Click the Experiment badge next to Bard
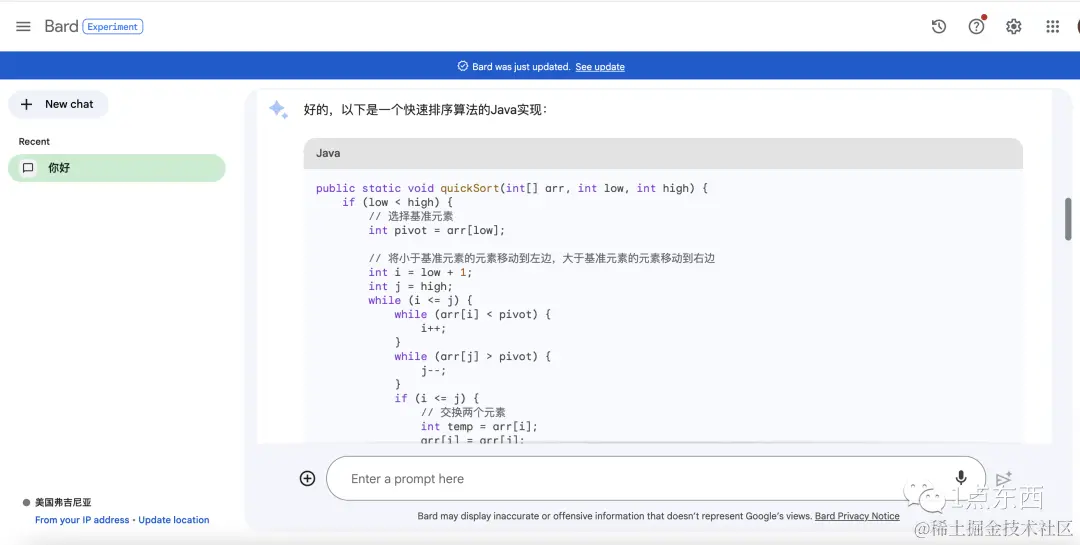 (113, 26)
